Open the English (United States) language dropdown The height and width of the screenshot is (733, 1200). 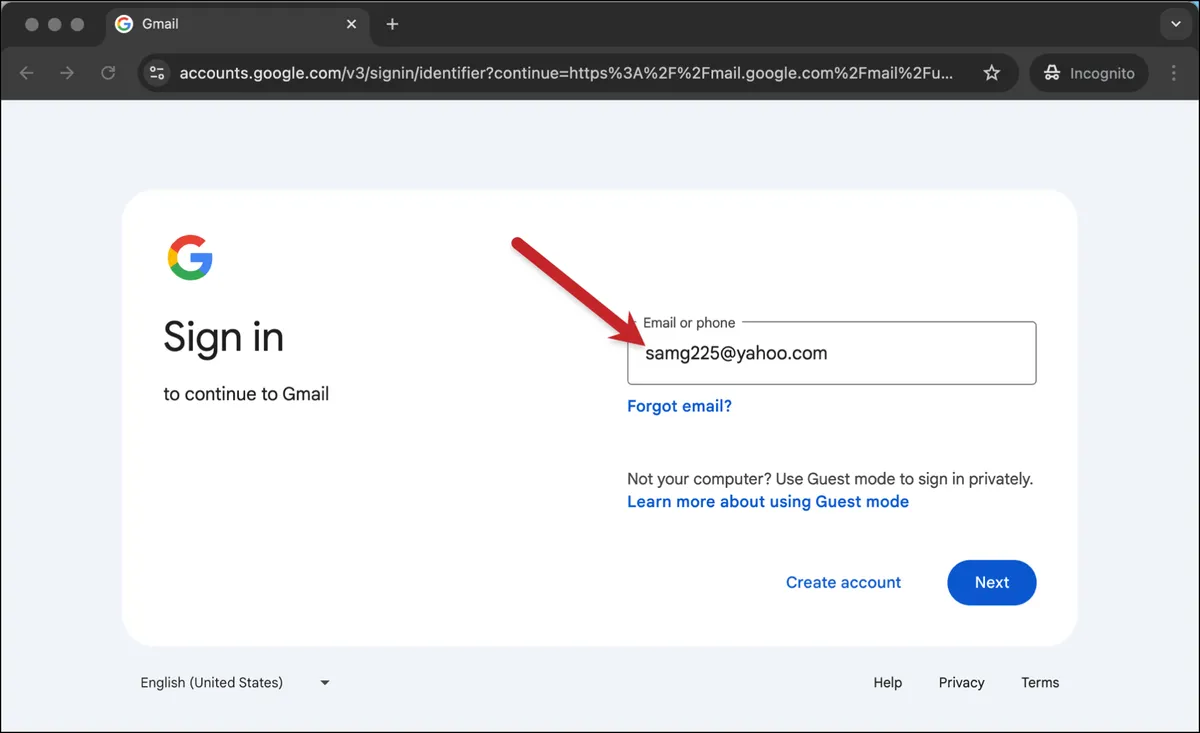point(235,682)
